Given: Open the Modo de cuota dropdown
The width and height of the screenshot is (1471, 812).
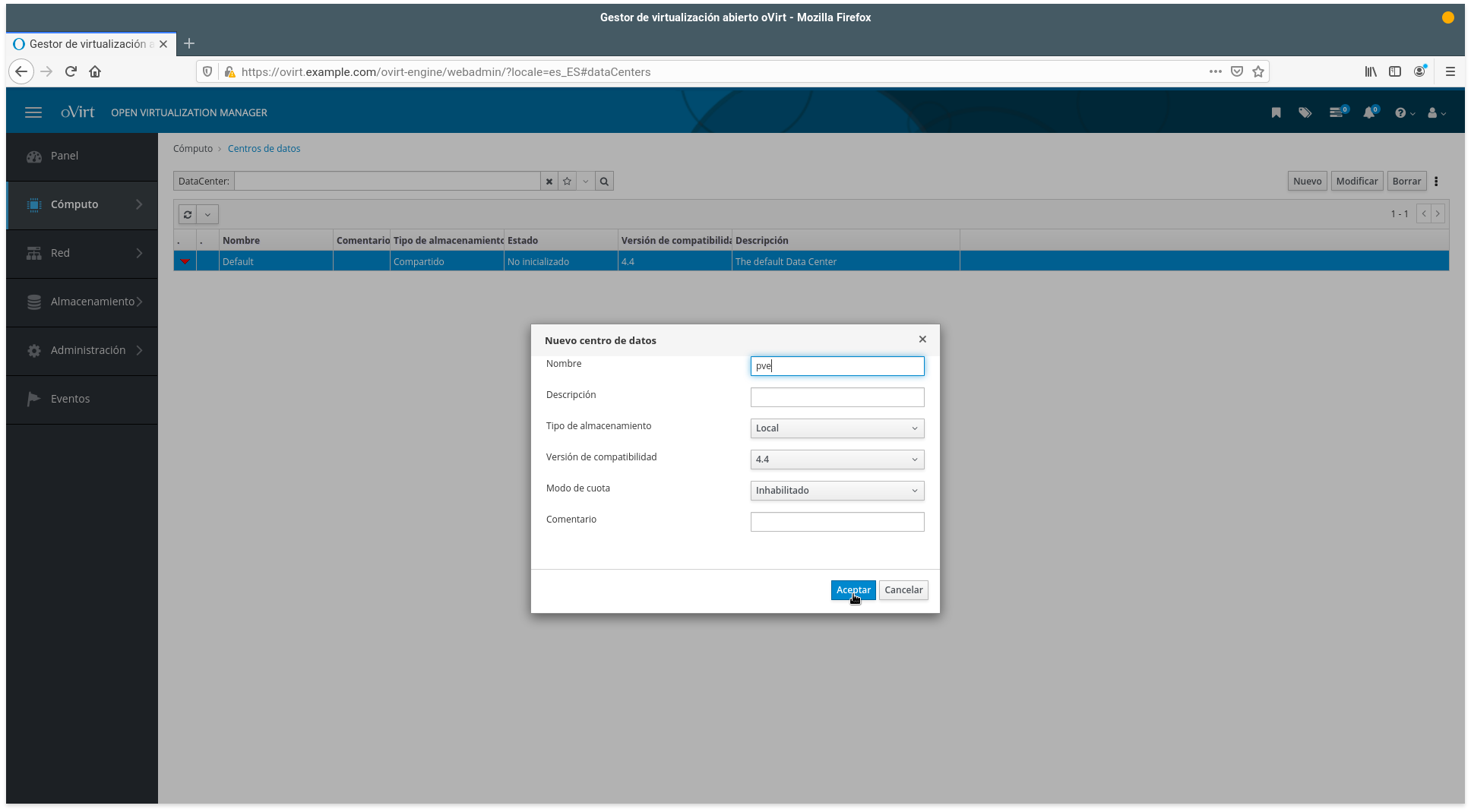Looking at the screenshot, I should (837, 491).
